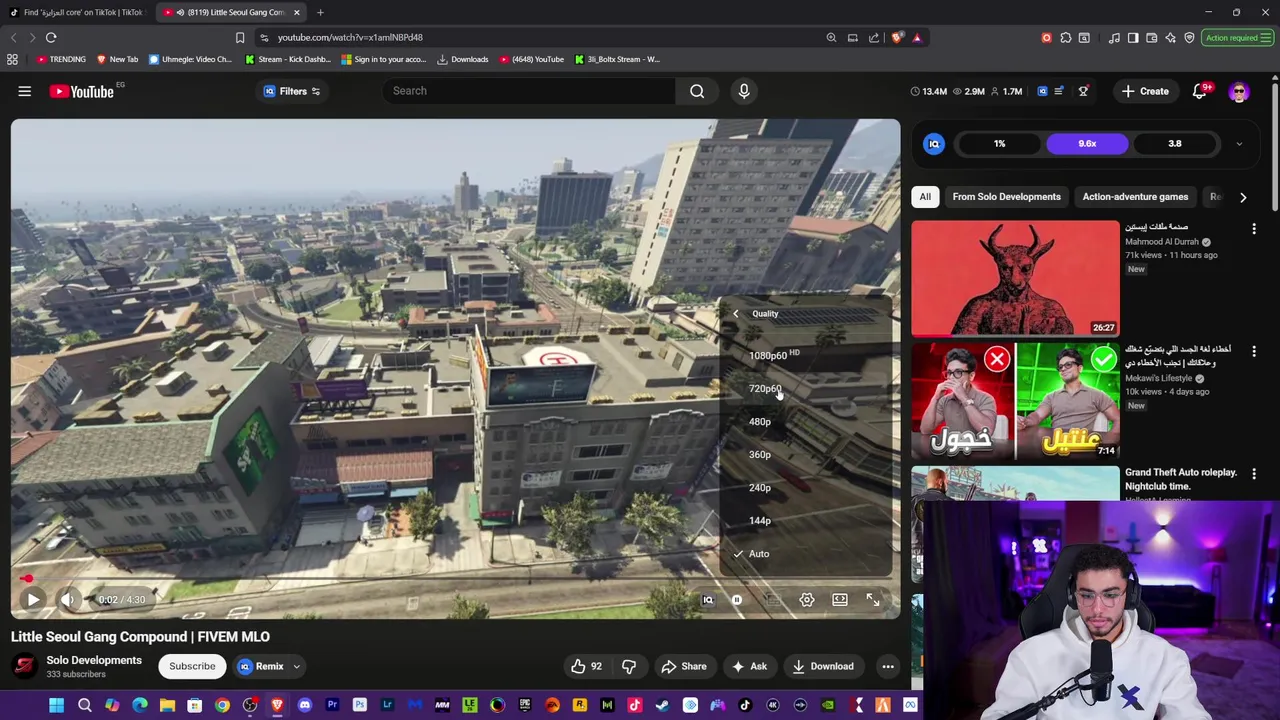Select the From Solo Developments chip
Viewport: 1280px width, 720px height.
click(1006, 197)
